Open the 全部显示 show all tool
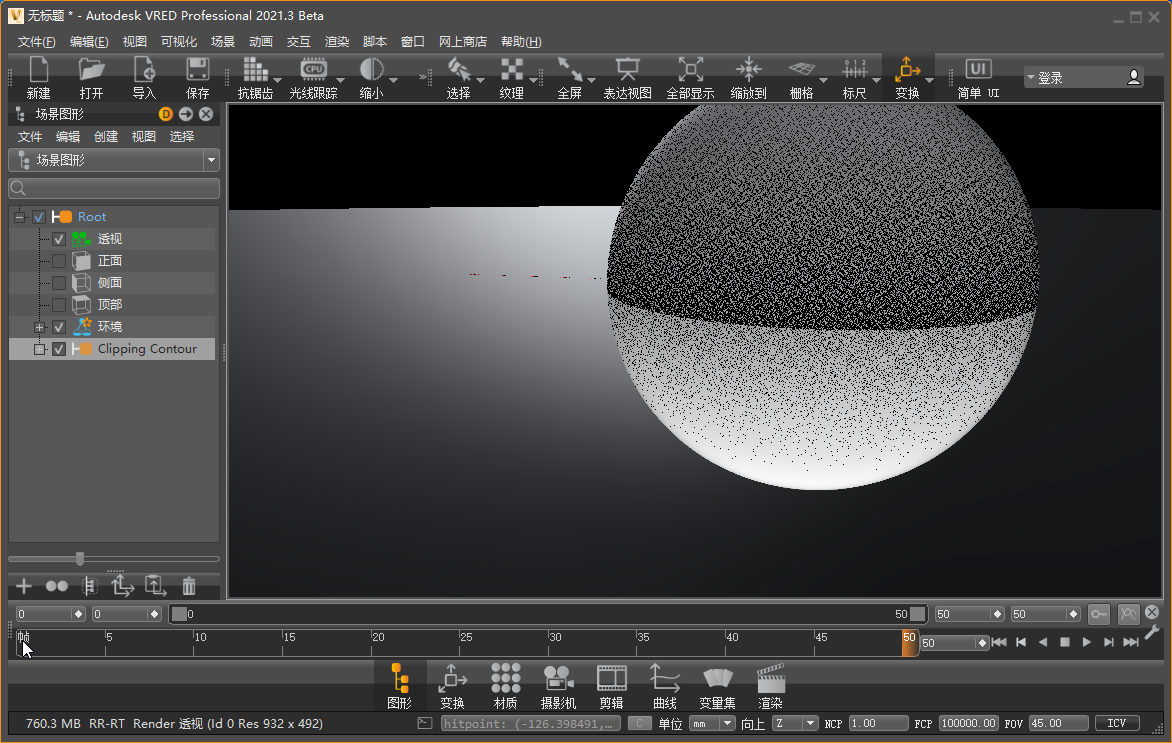 [x=690, y=70]
